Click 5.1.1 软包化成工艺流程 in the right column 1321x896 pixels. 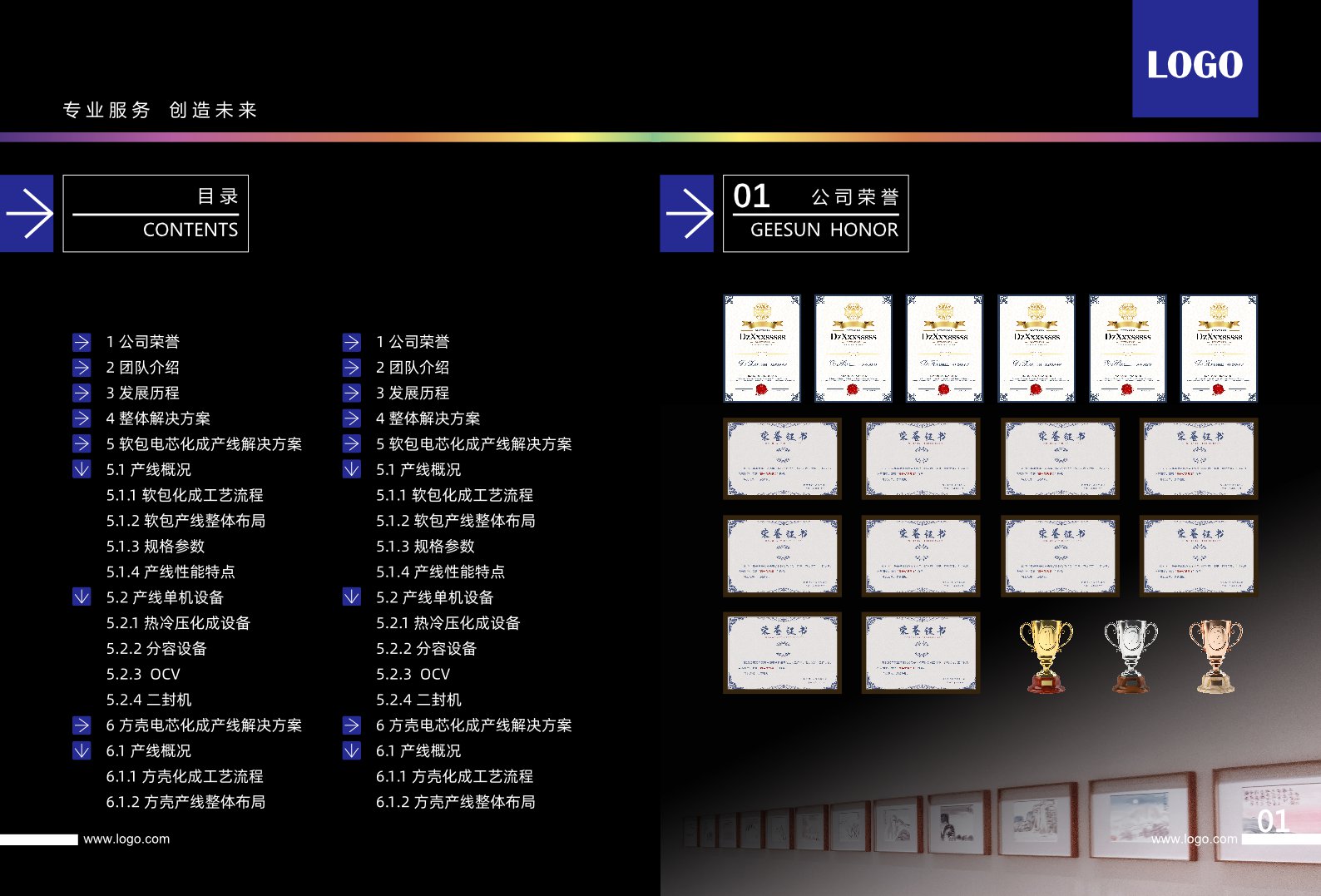pos(454,495)
